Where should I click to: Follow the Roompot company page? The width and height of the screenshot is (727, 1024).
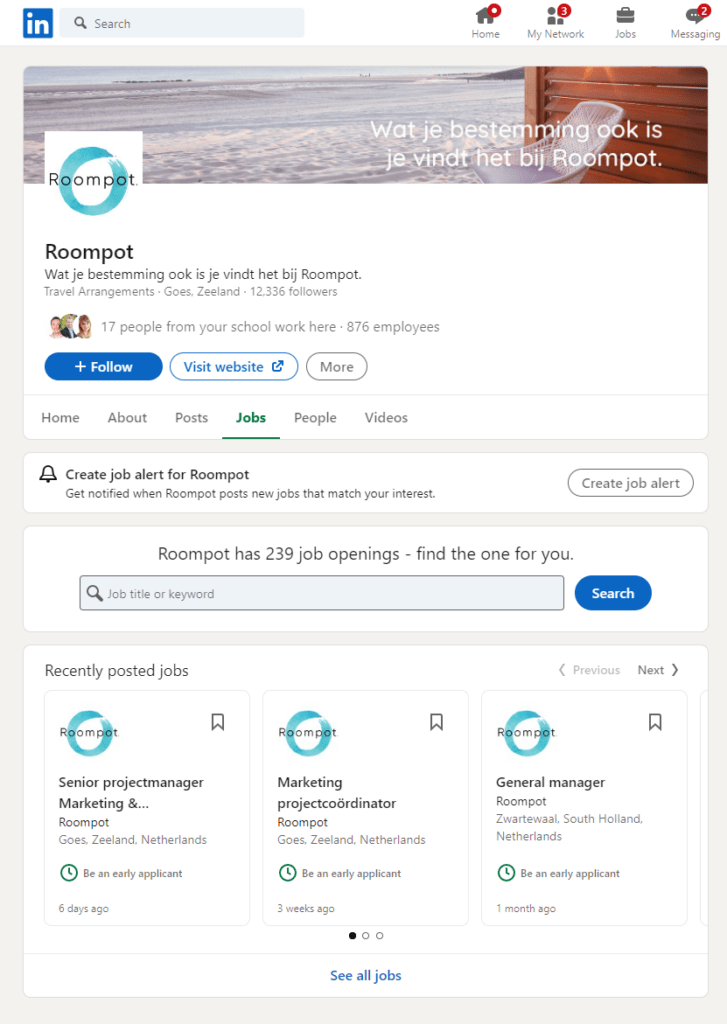[x=103, y=367]
